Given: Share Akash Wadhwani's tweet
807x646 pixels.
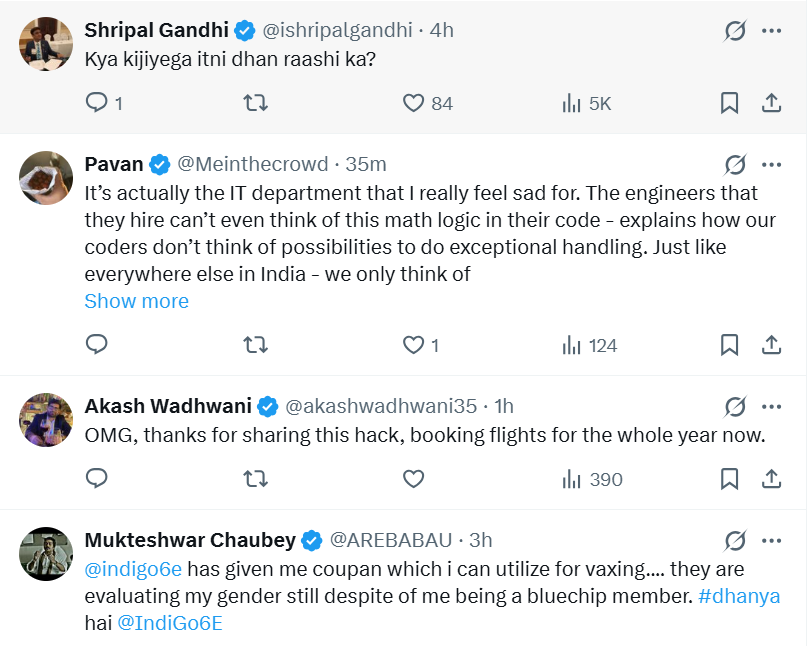Looking at the screenshot, I should click(x=772, y=480).
